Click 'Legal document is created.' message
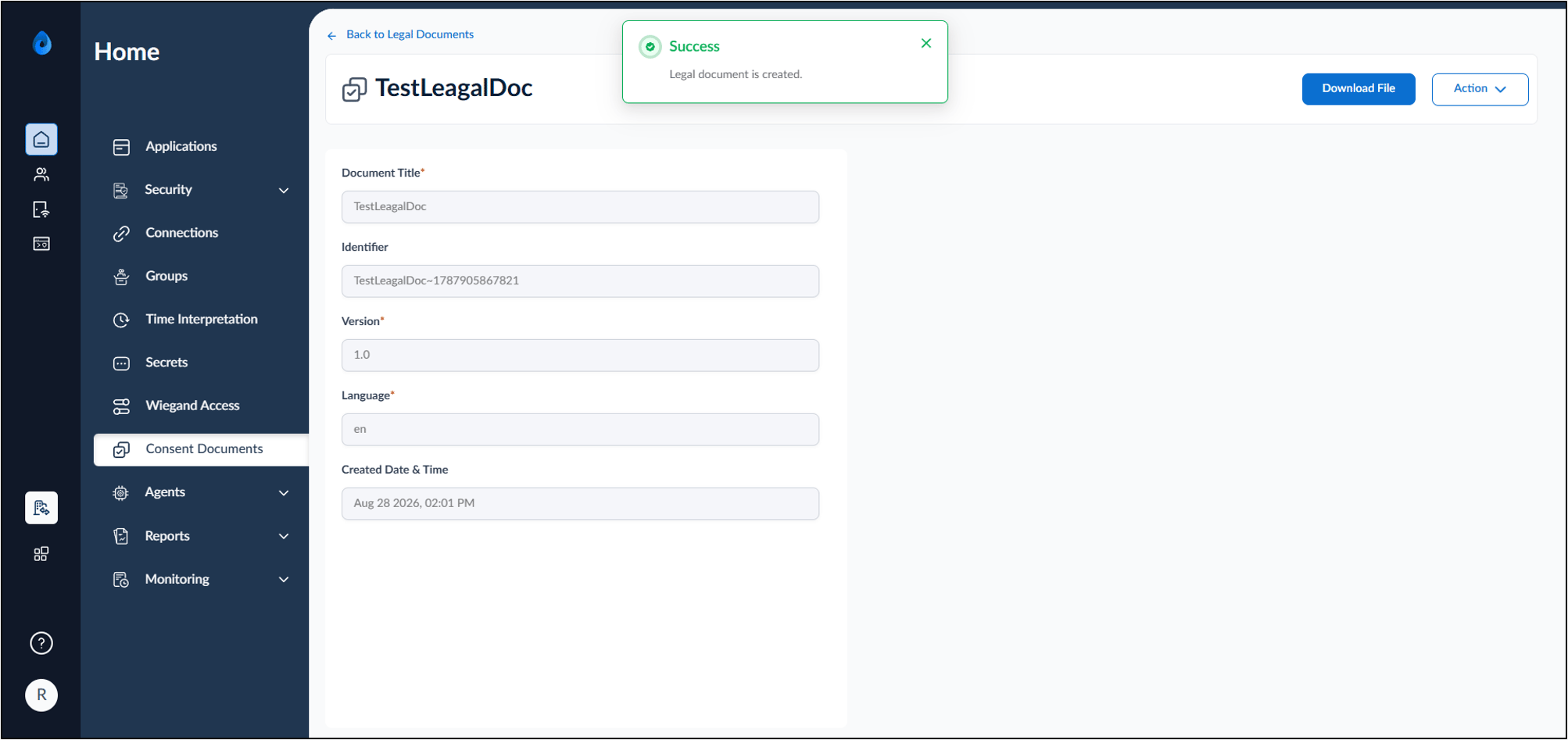Viewport: 1568px width, 740px height. [736, 75]
